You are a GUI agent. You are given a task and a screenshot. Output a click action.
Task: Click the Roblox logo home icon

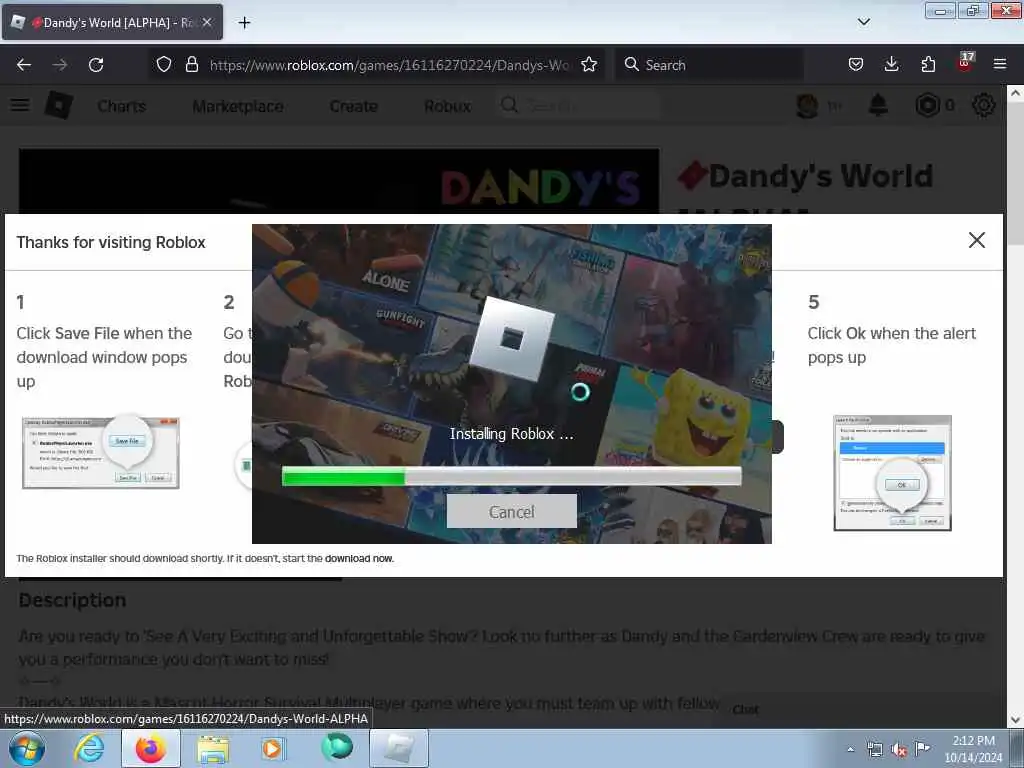[58, 105]
